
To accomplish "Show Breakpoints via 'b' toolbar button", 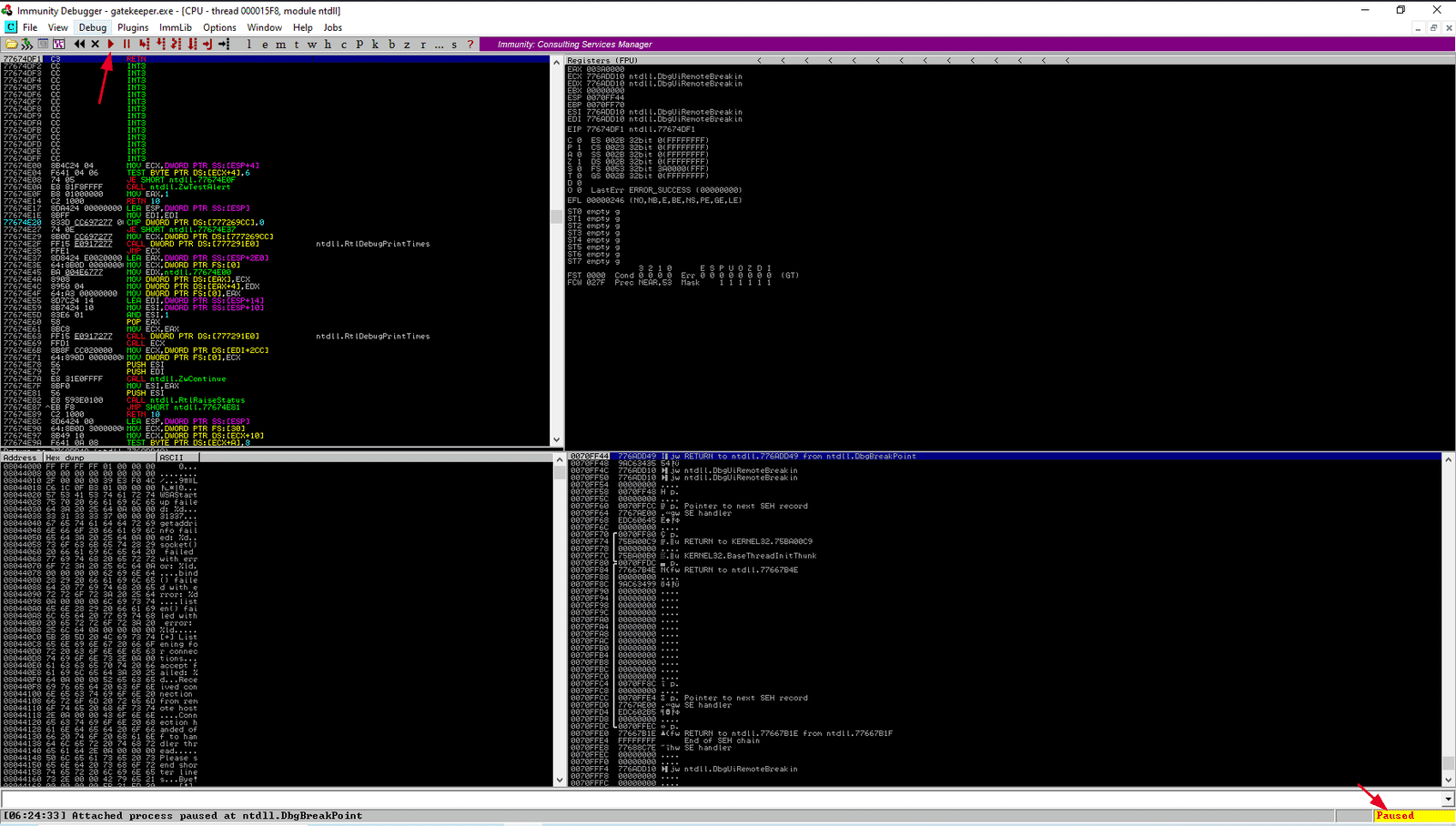I will 391,44.
